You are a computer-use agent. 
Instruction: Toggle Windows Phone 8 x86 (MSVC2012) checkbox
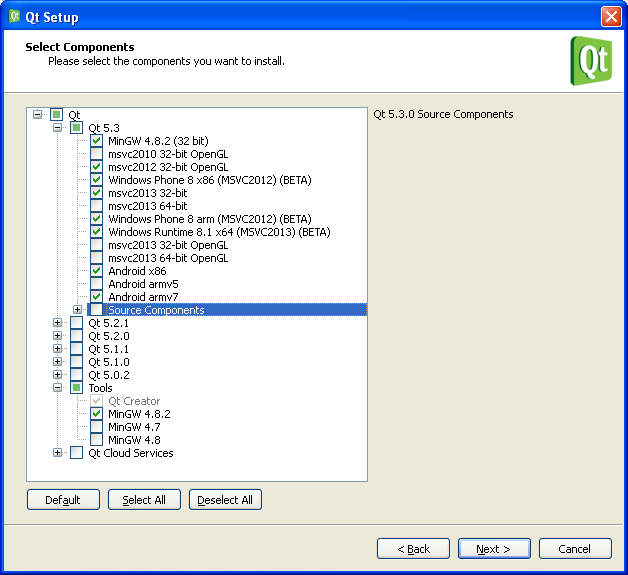point(96,180)
